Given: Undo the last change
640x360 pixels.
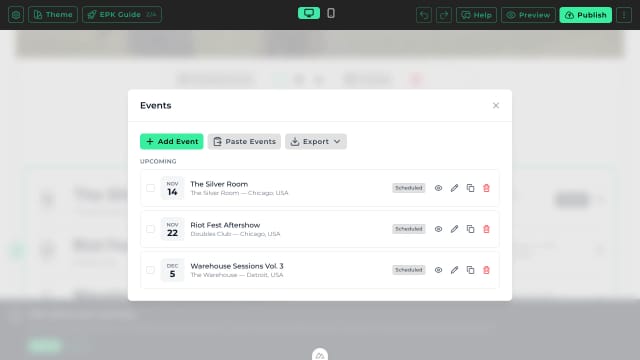Looking at the screenshot, I should point(424,15).
